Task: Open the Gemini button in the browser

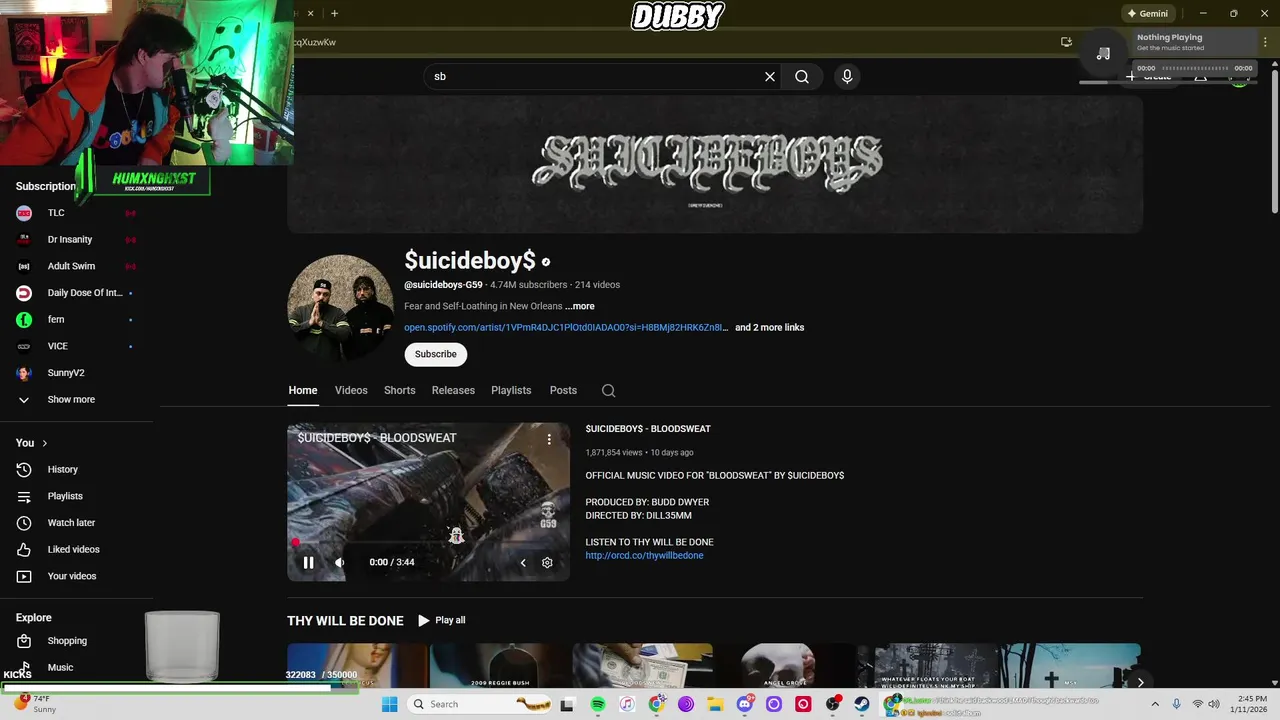Action: tap(1147, 14)
